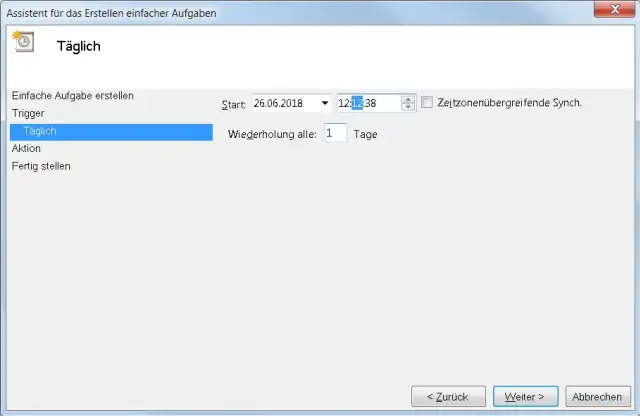Select the highlighted minutes in time field
The image size is (640, 416).
pyautogui.click(x=357, y=103)
